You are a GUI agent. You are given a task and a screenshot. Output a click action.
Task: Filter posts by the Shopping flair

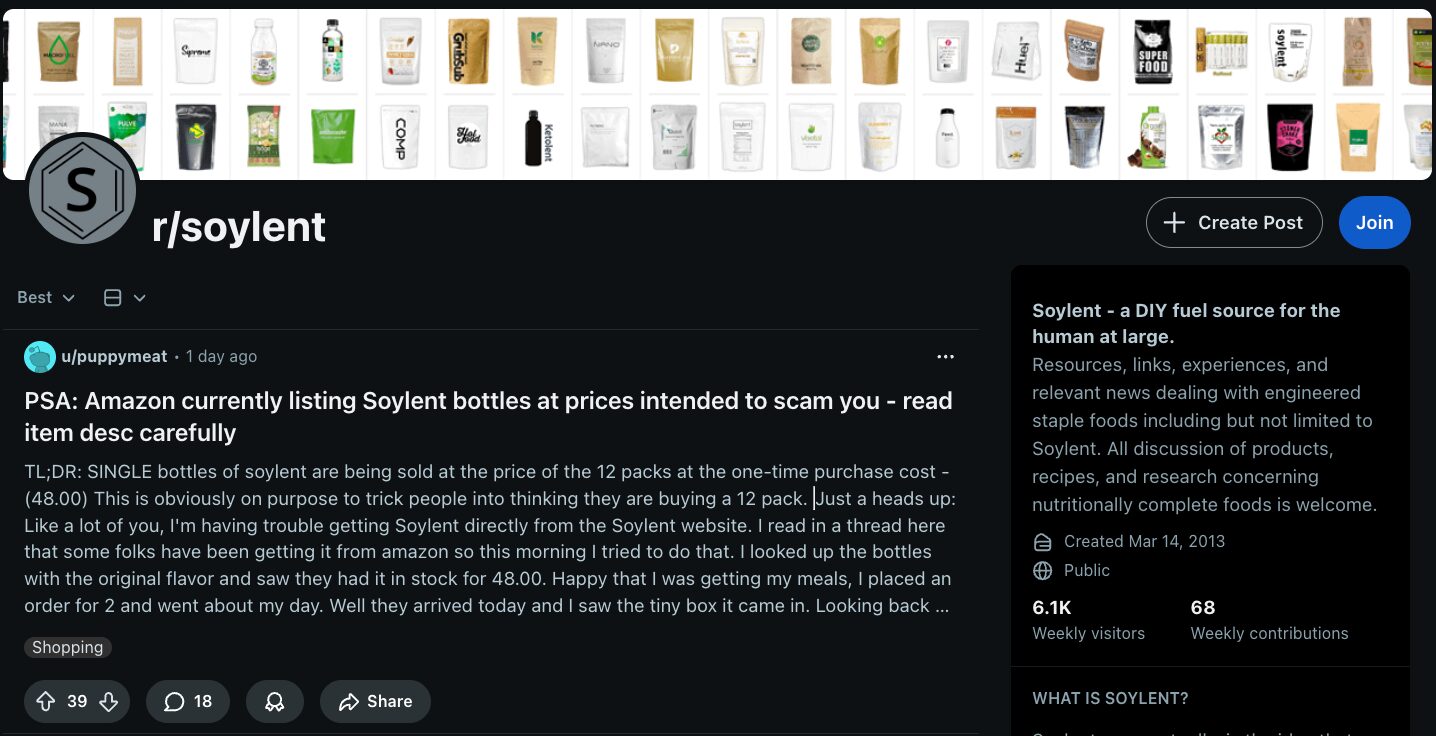click(x=67, y=647)
